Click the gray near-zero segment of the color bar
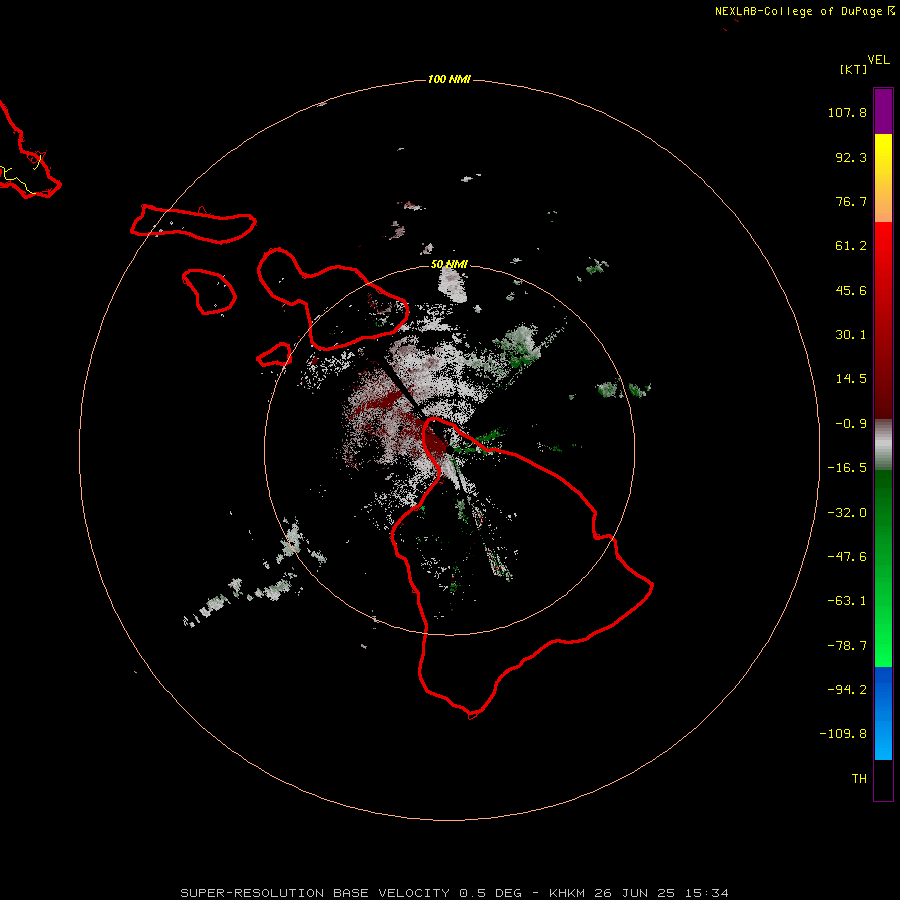 (x=883, y=445)
